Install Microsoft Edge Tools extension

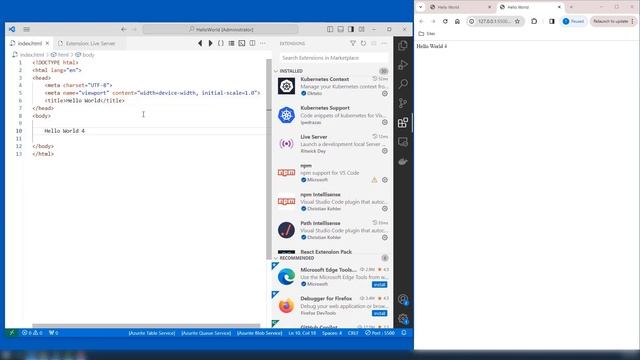(380, 284)
